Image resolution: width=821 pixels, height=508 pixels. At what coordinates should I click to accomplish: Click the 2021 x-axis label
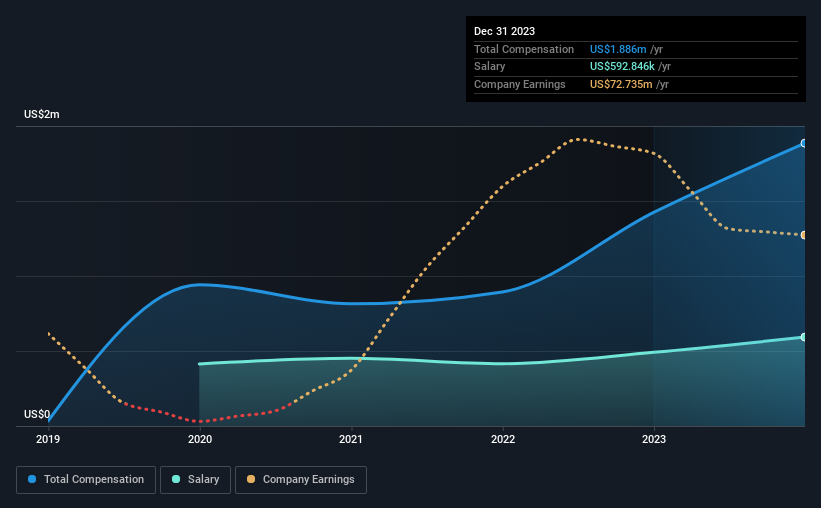click(x=351, y=439)
